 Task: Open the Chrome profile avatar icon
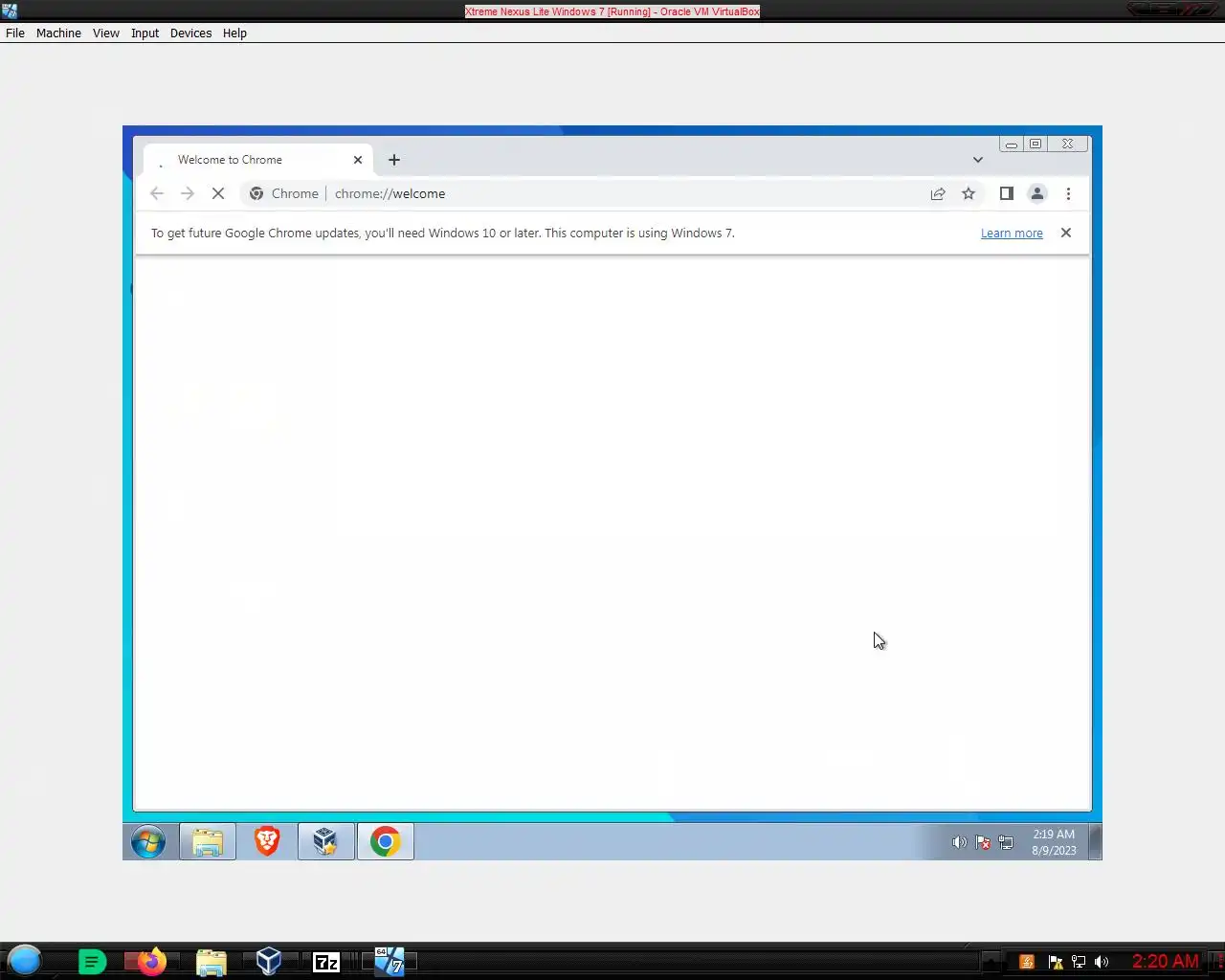(1037, 193)
